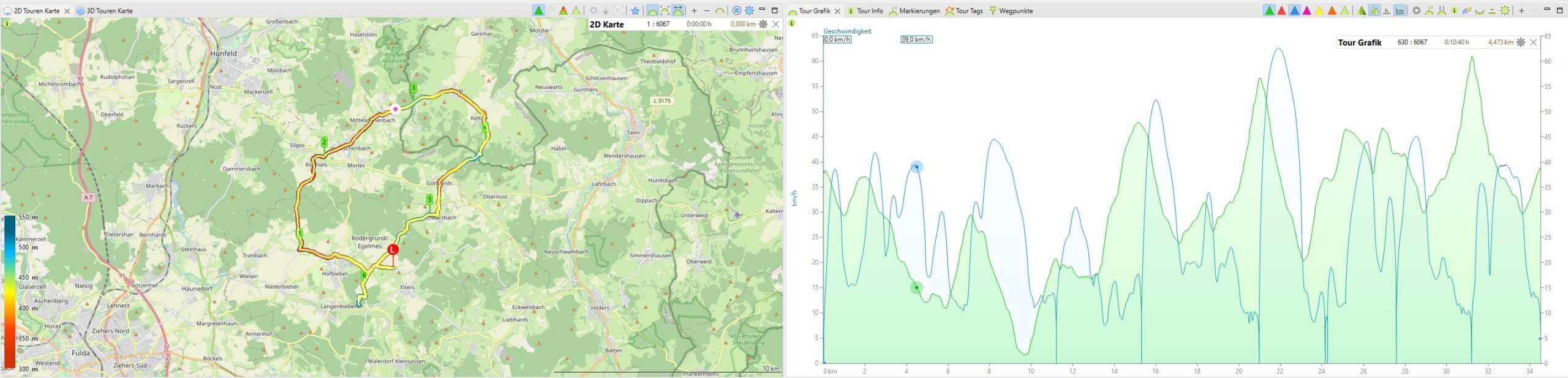Toggle the blue triangle speed graph
The width and height of the screenshot is (1568, 378).
click(x=1294, y=10)
